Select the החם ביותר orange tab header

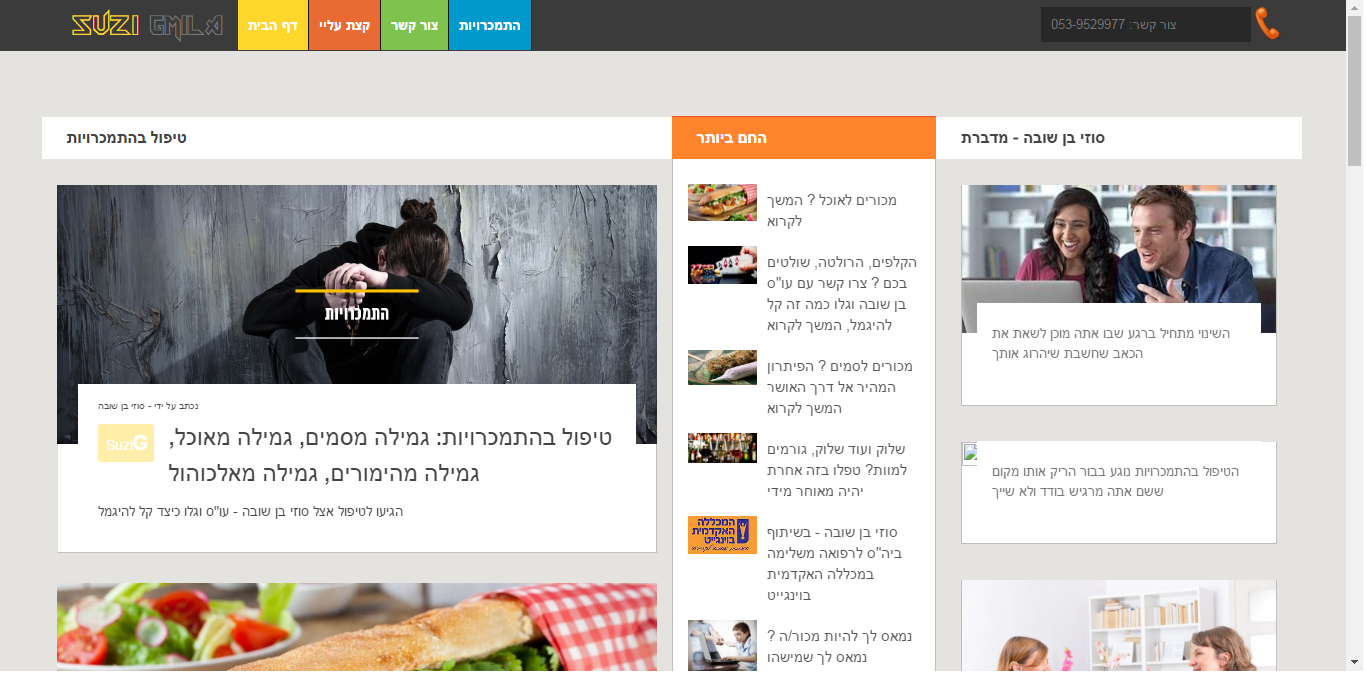click(x=804, y=138)
